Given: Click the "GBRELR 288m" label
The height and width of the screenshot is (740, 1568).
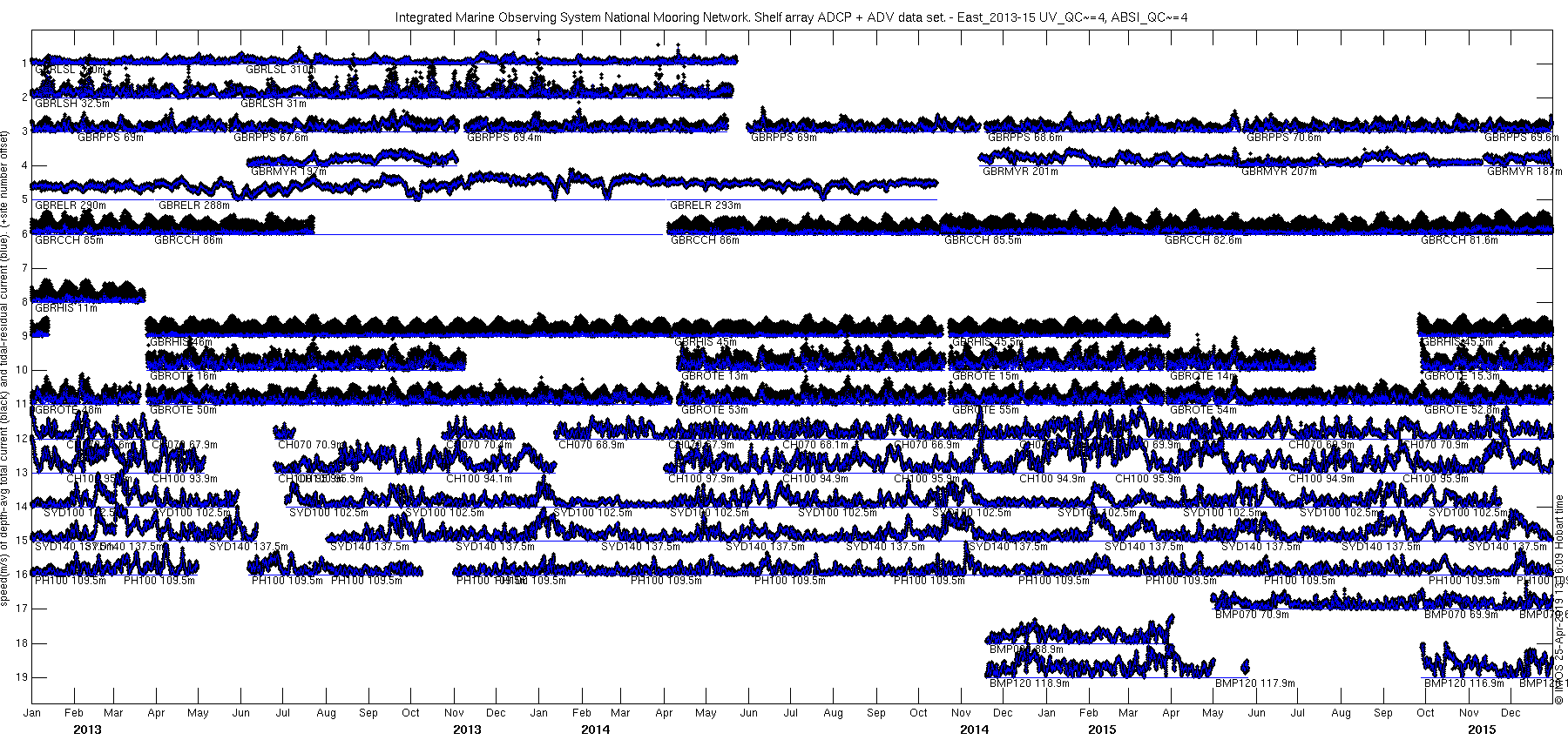Looking at the screenshot, I should [194, 205].
